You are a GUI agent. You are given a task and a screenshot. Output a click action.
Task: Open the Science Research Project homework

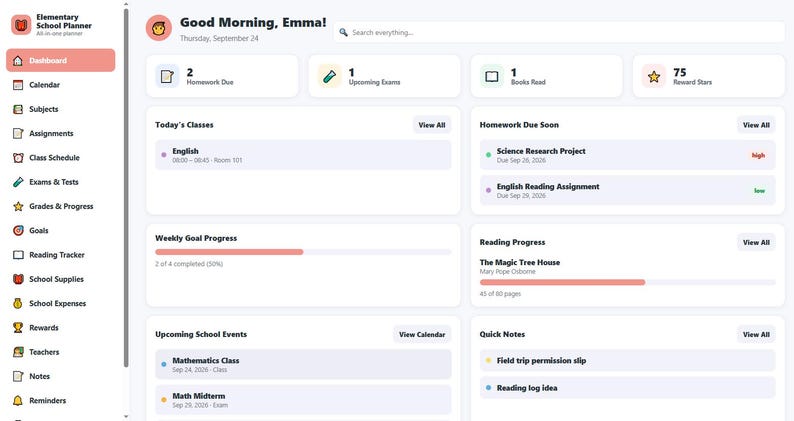(627, 155)
